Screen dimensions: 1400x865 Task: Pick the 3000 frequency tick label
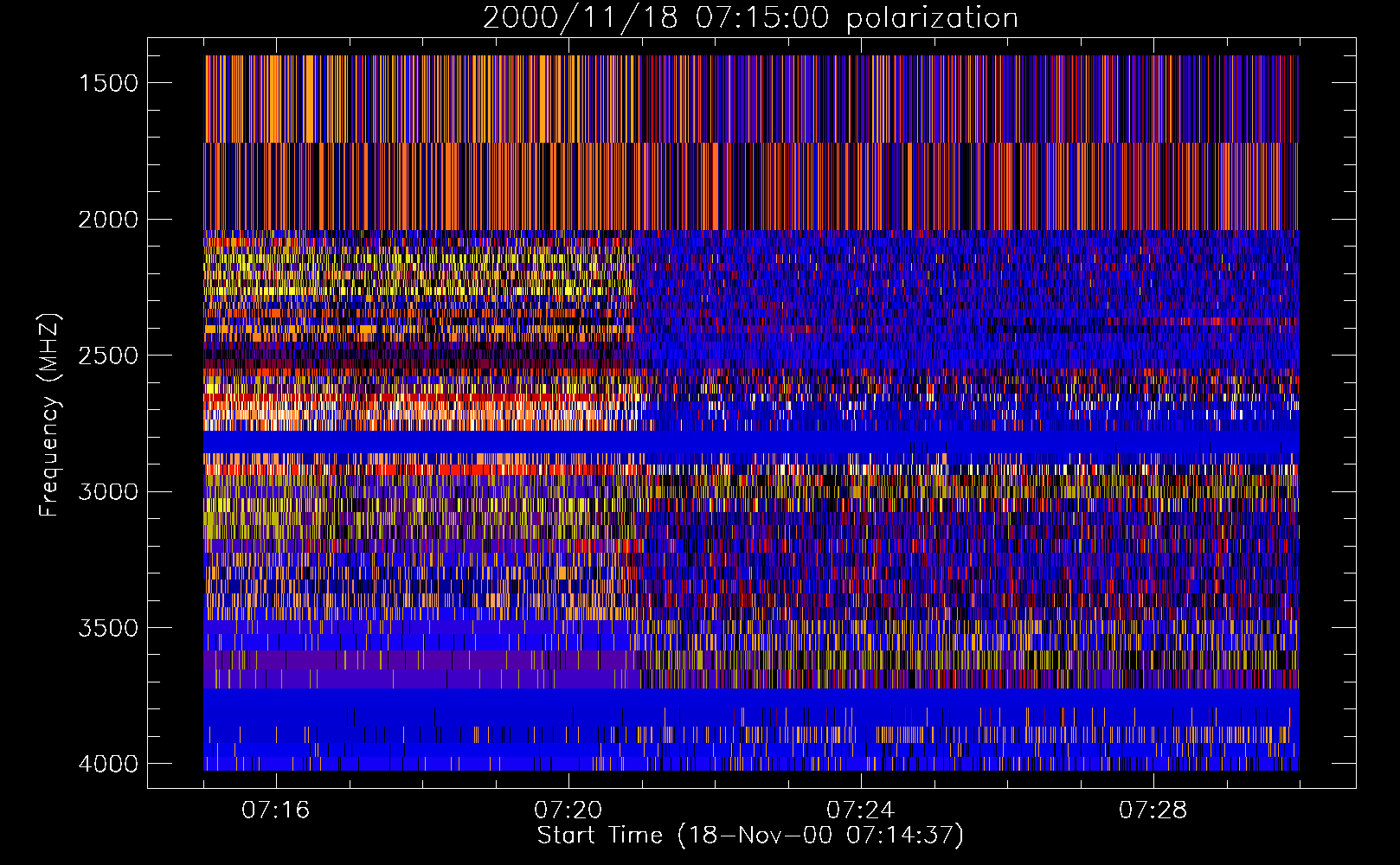pyautogui.click(x=108, y=492)
